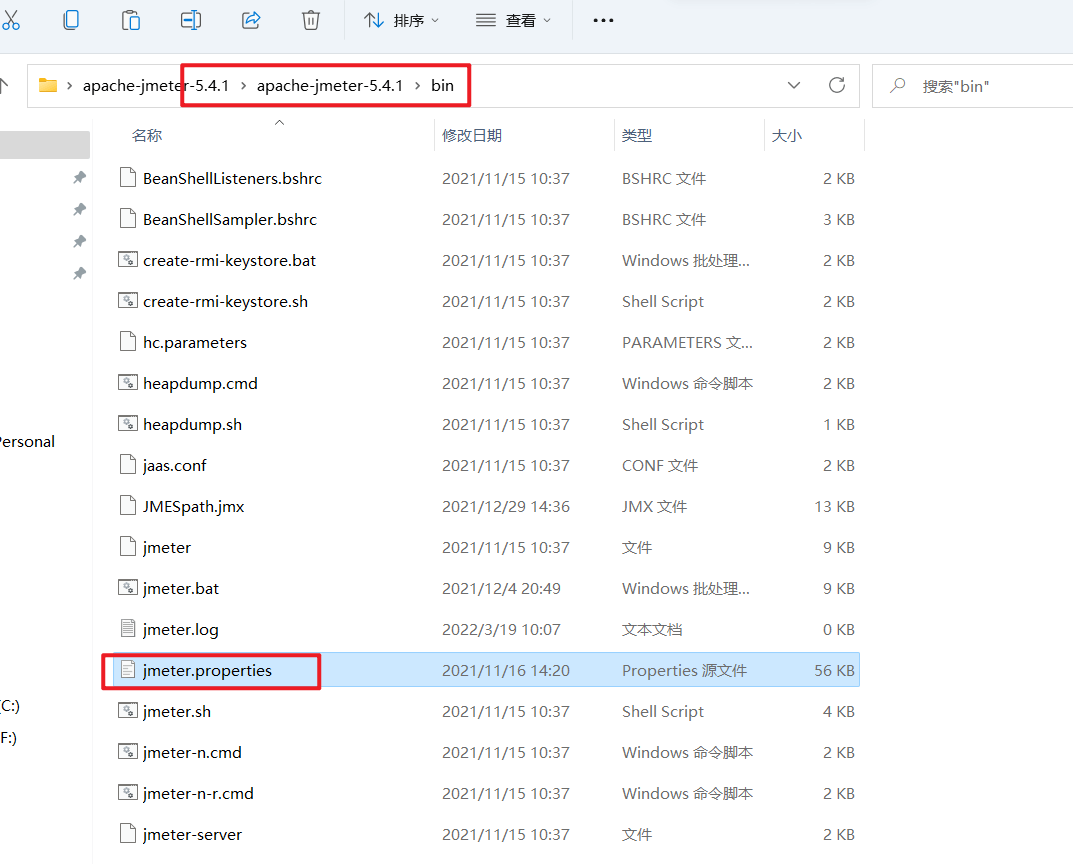Click file icon of jmeter.properties
The height and width of the screenshot is (864, 1073).
(x=128, y=670)
